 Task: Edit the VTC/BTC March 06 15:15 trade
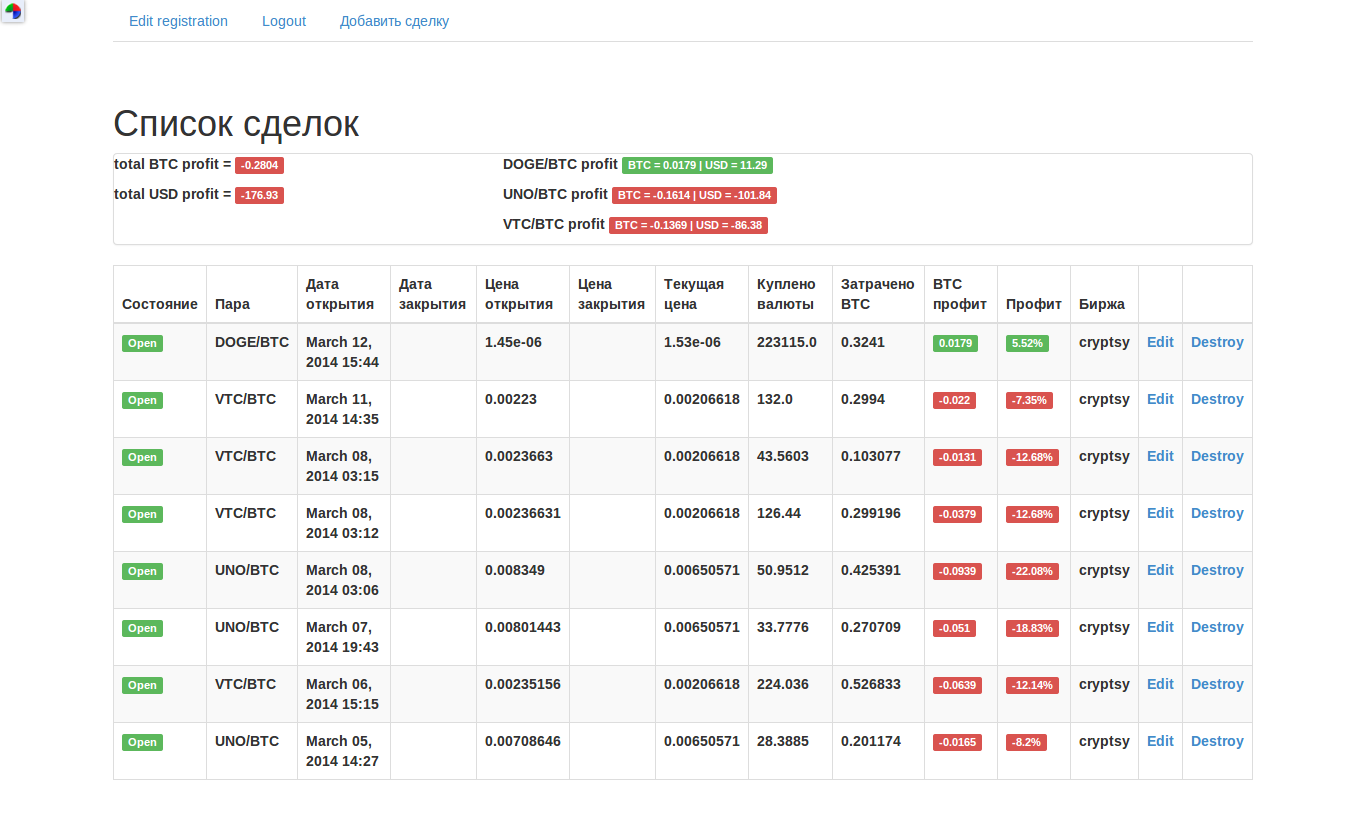click(x=1160, y=684)
